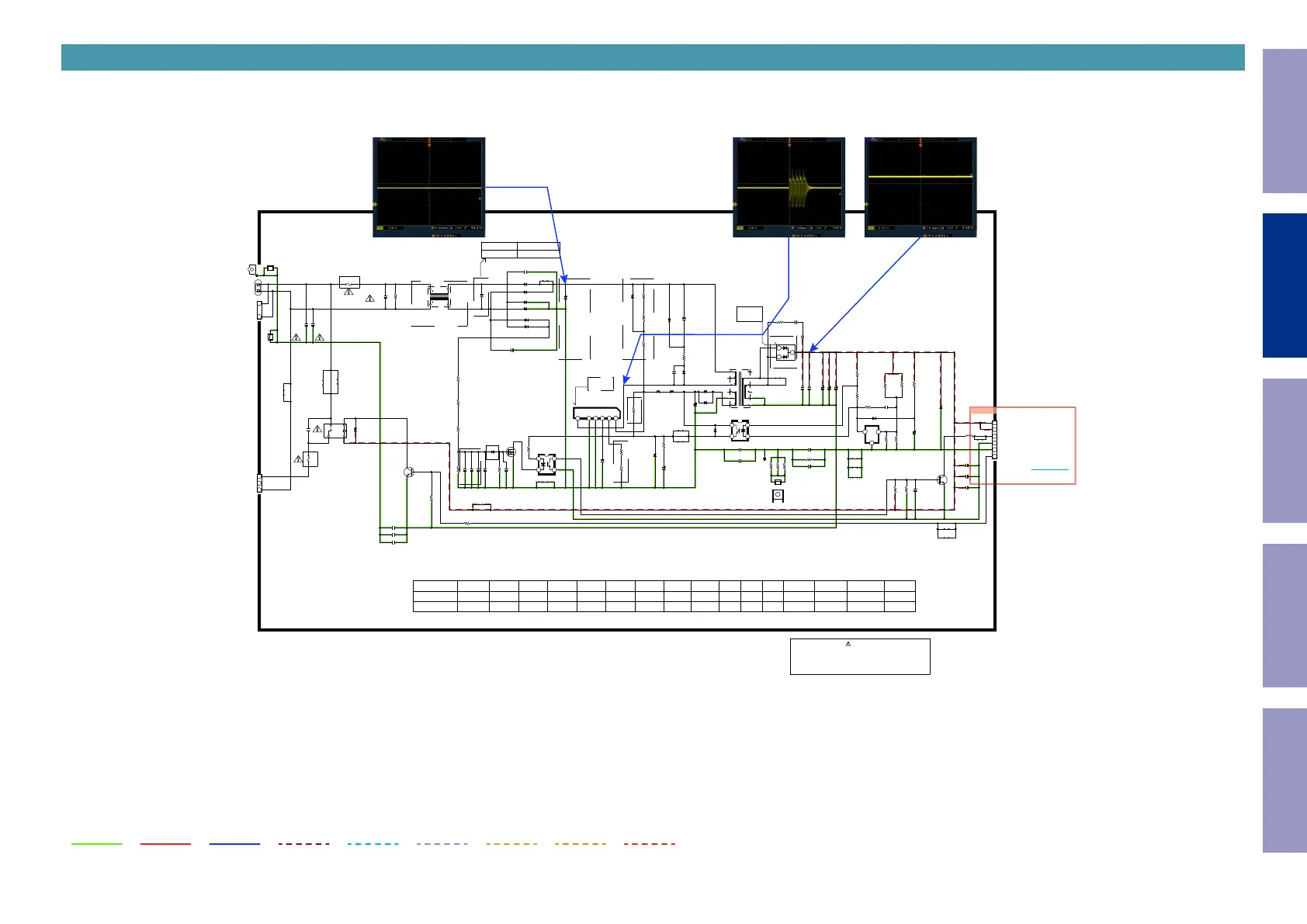This screenshot has height=924, width=1307.
Task: Follow the cyan underlined link beside the connector
Action: click(x=1049, y=470)
